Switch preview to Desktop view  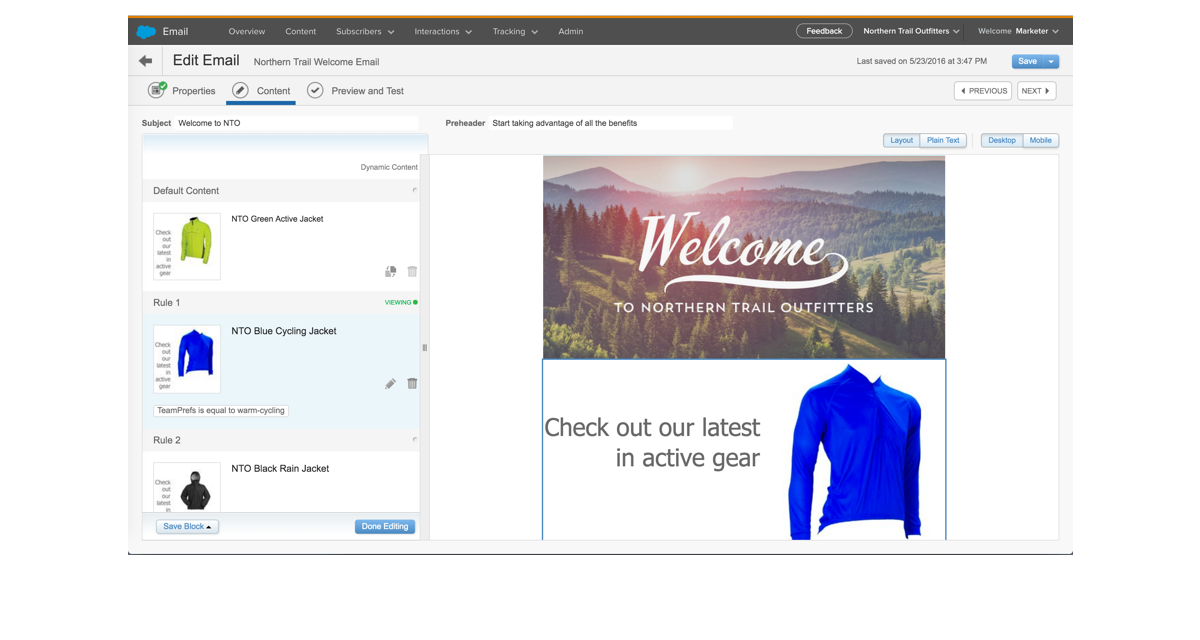point(1001,140)
